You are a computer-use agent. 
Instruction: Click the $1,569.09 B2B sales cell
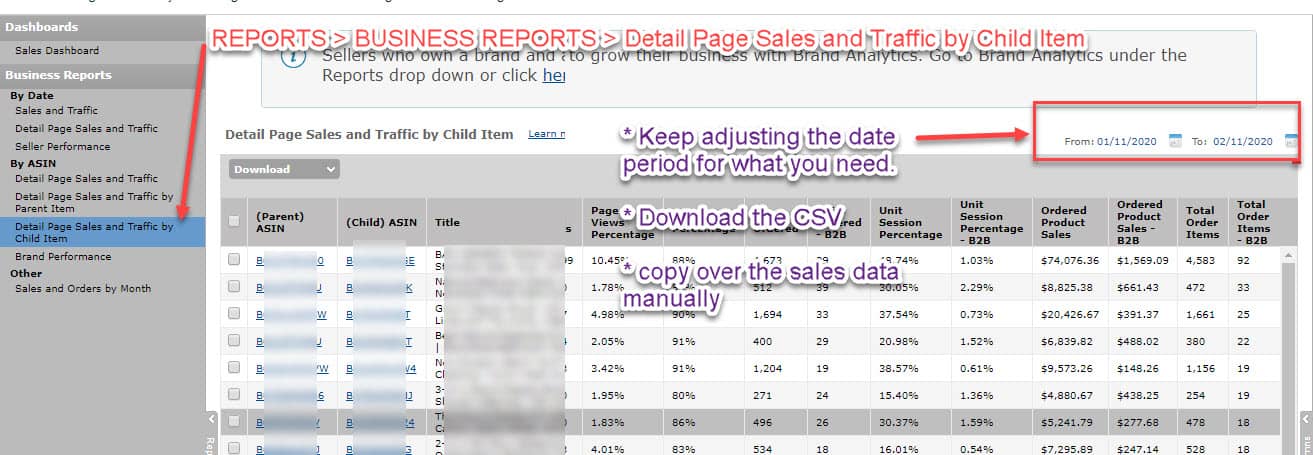1141,260
